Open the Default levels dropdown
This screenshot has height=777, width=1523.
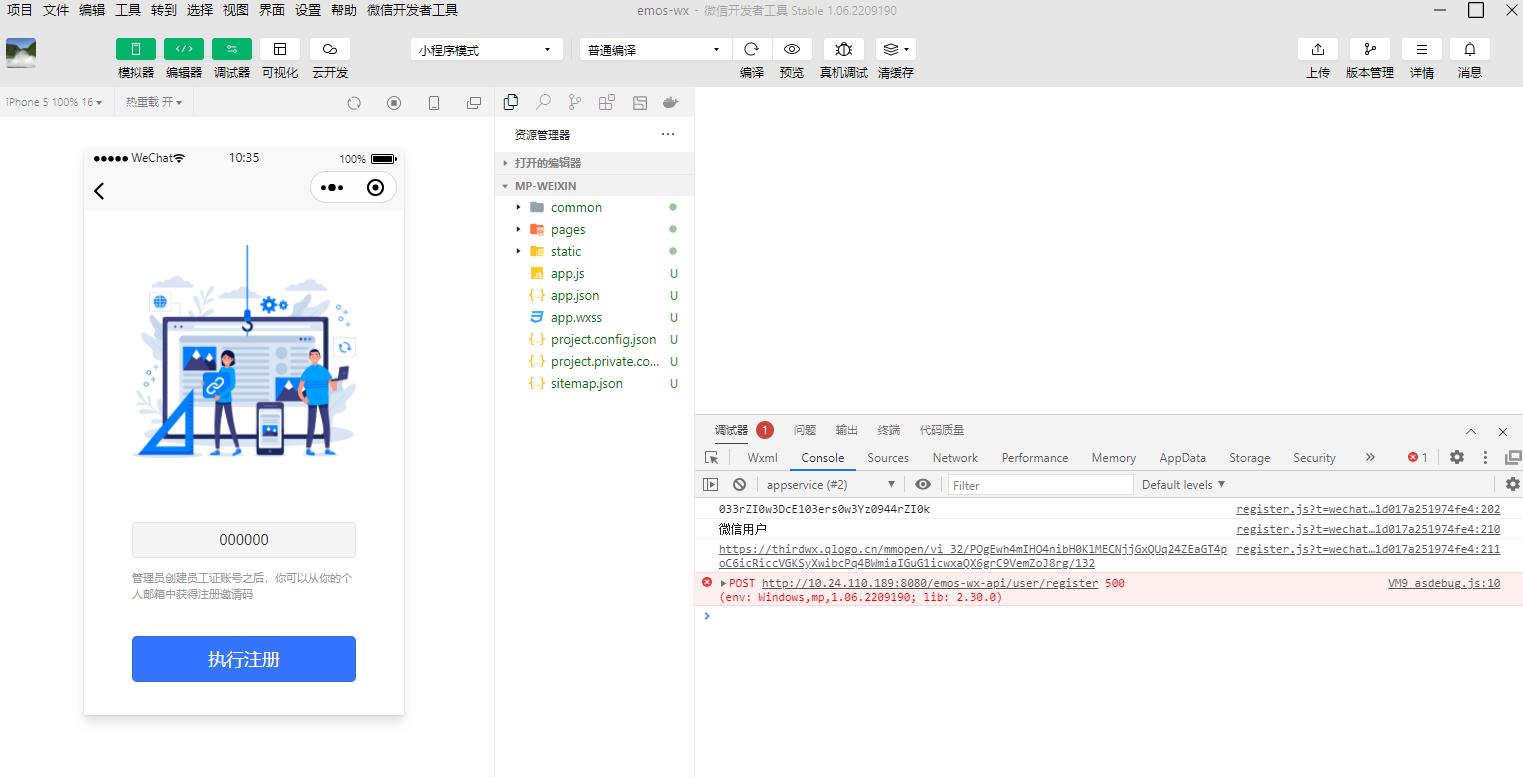1184,484
